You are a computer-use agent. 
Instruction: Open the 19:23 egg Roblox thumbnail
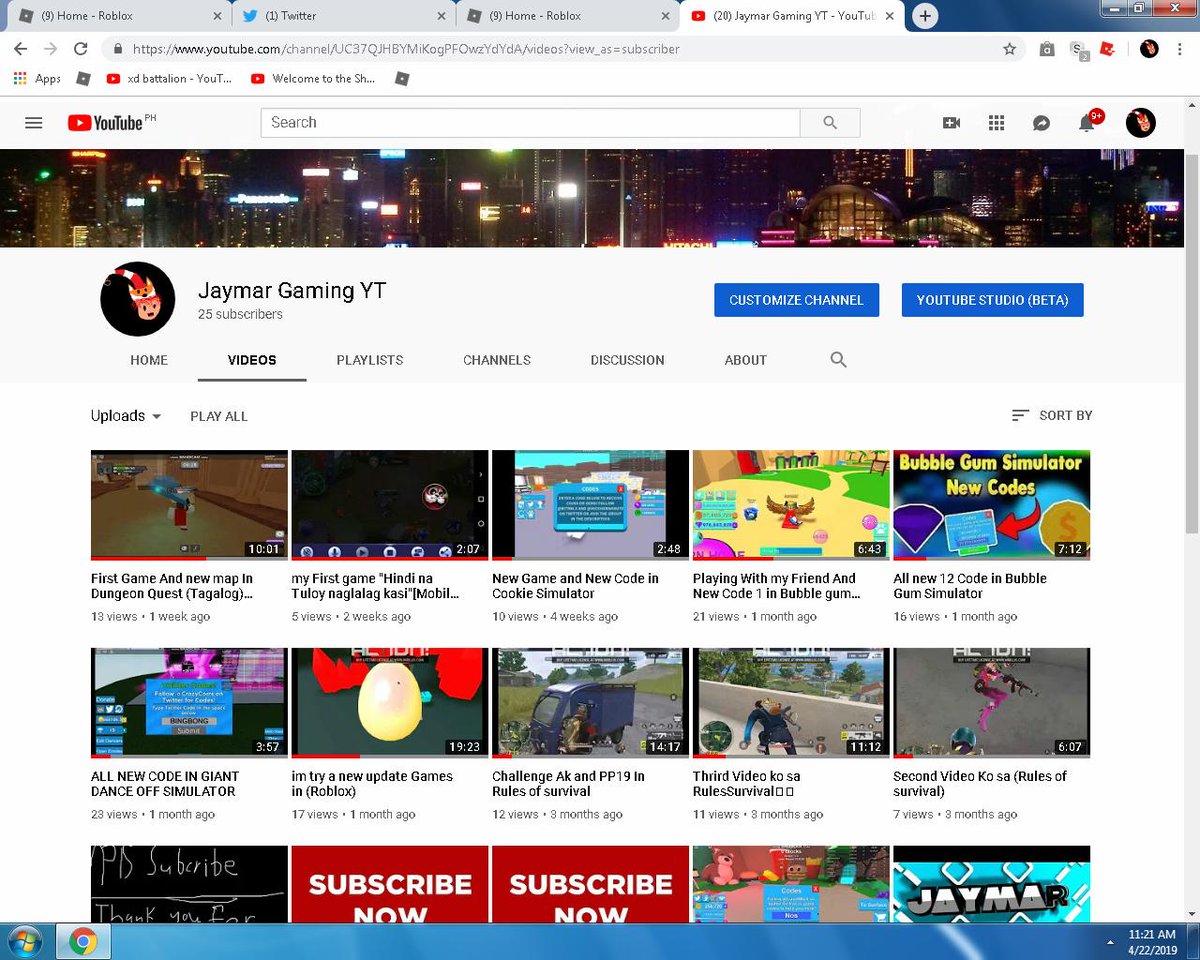click(390, 703)
